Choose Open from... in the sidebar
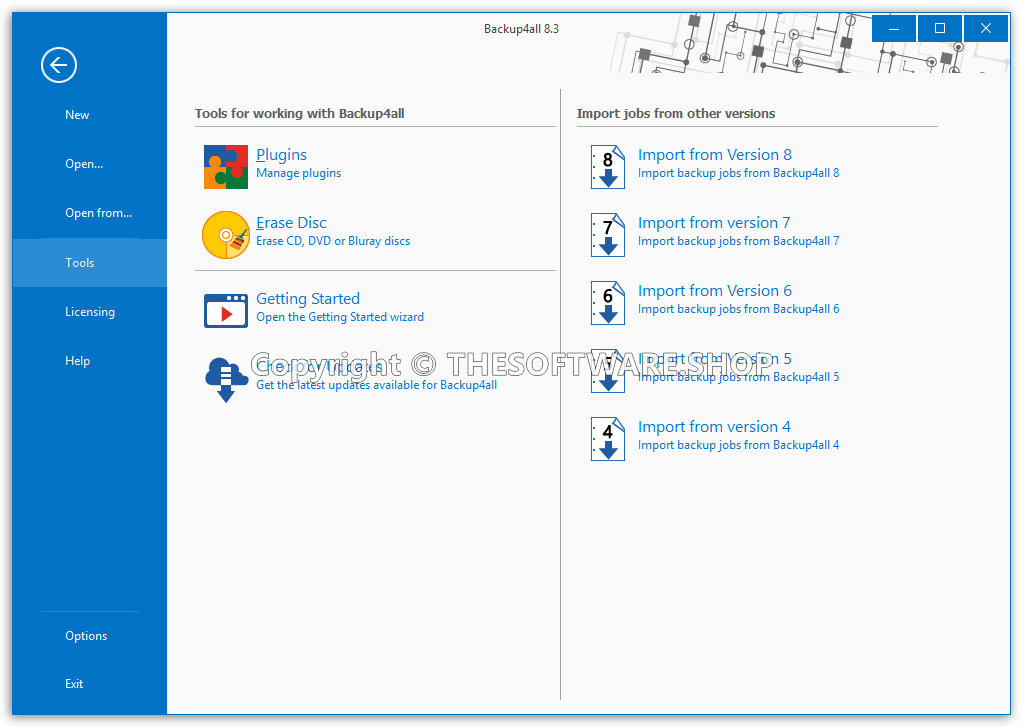The height and width of the screenshot is (727, 1023). coord(89,213)
